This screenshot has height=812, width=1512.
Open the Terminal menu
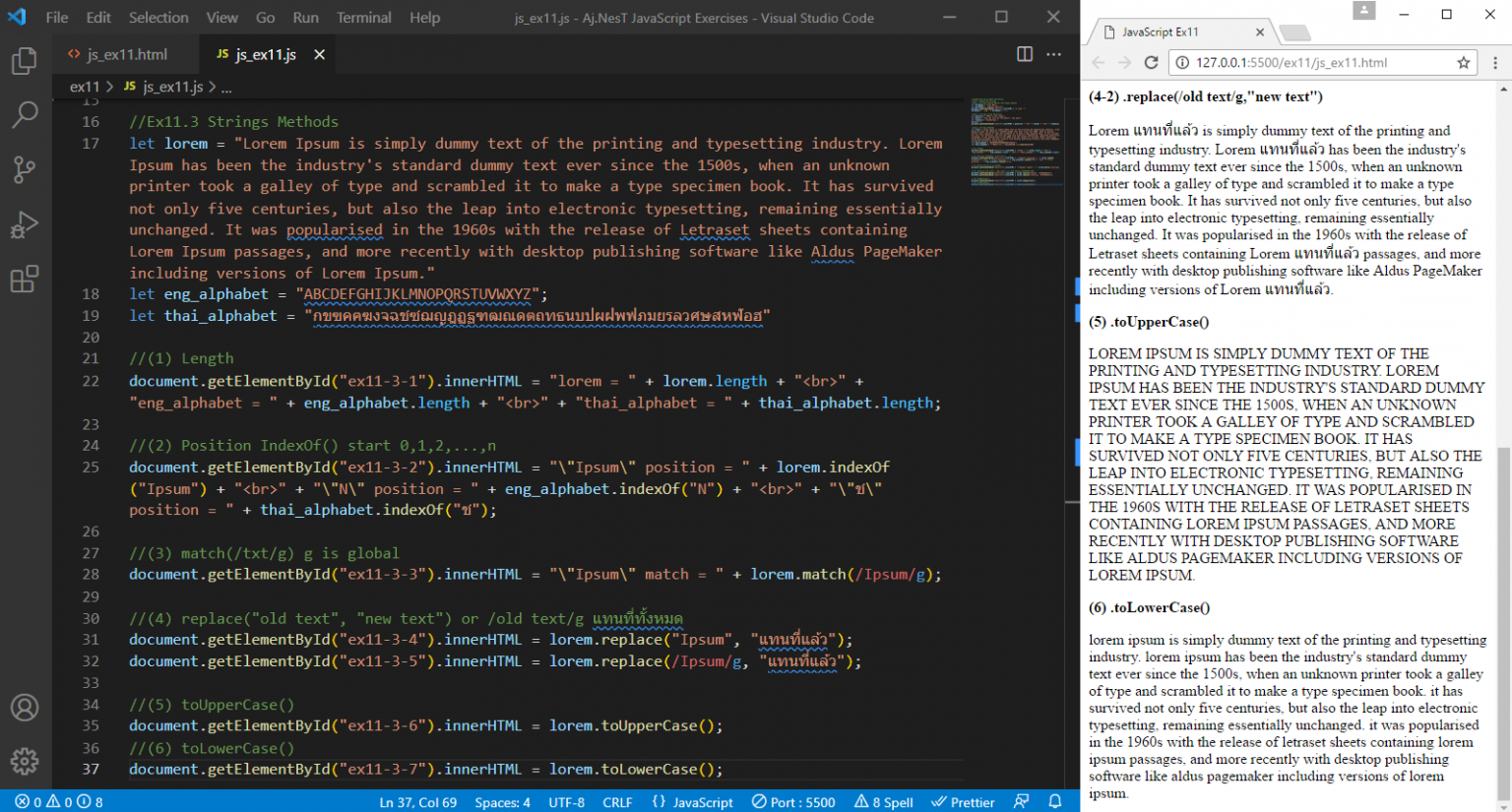tap(363, 18)
